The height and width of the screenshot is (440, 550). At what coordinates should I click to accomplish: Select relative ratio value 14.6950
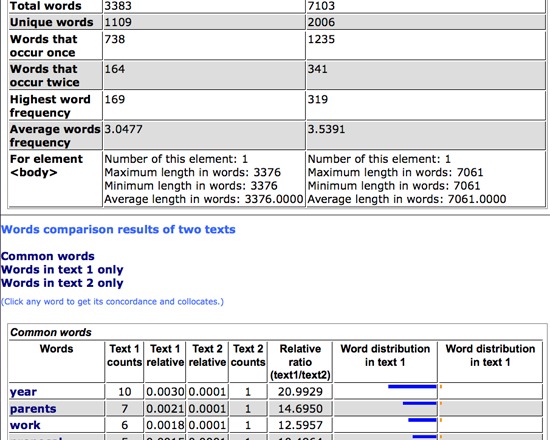point(300,408)
